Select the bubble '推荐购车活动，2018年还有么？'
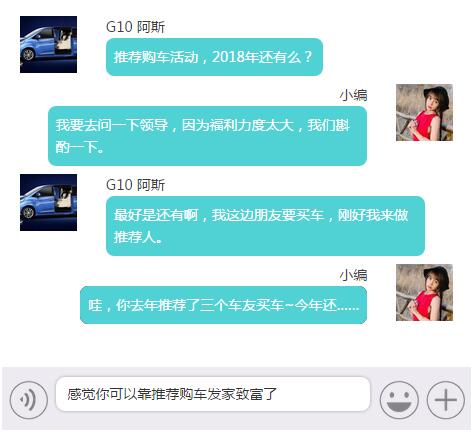Image resolution: width=473 pixels, height=432 pixels. 214,57
